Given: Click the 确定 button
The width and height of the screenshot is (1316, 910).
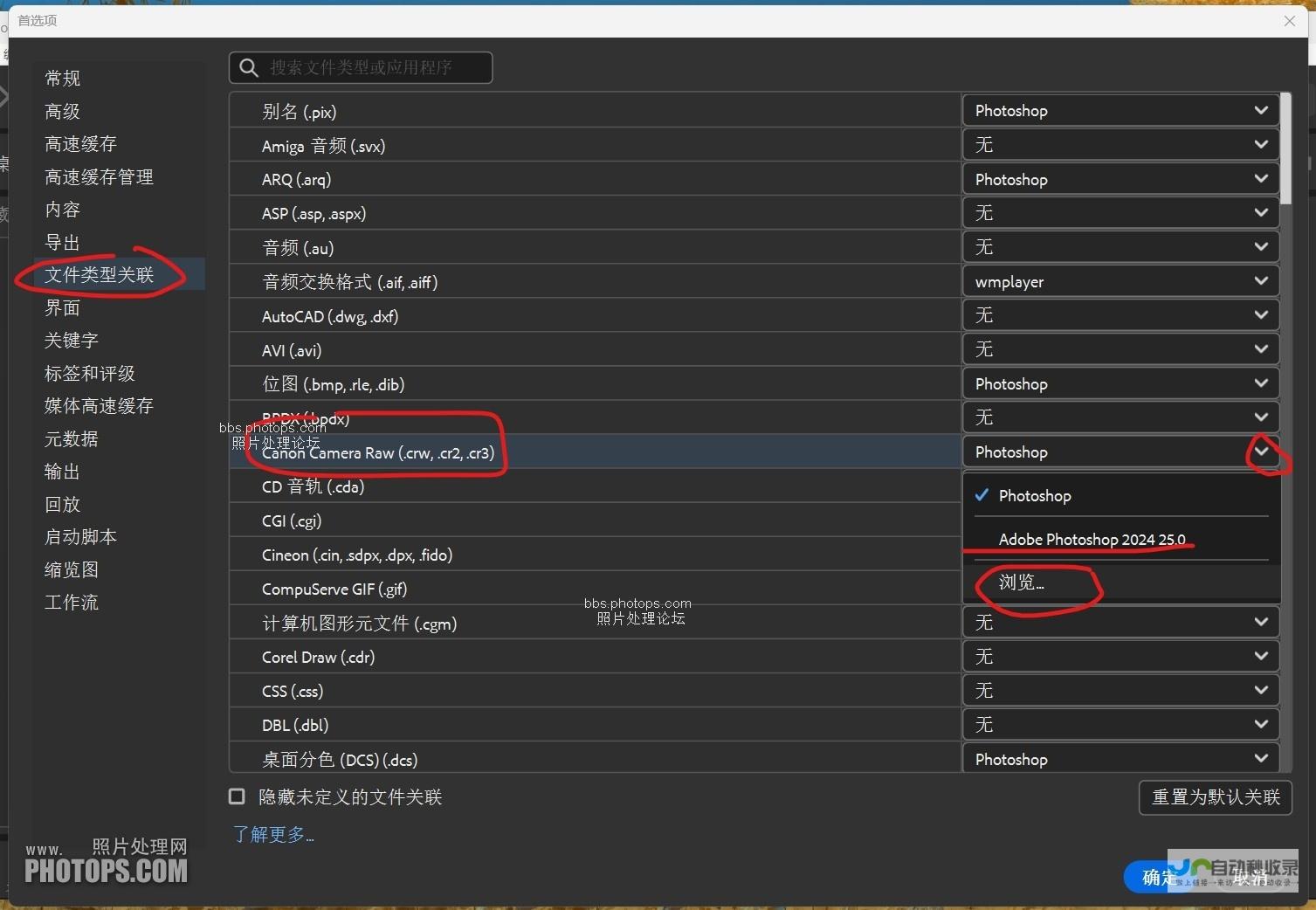Looking at the screenshot, I should (x=1160, y=877).
